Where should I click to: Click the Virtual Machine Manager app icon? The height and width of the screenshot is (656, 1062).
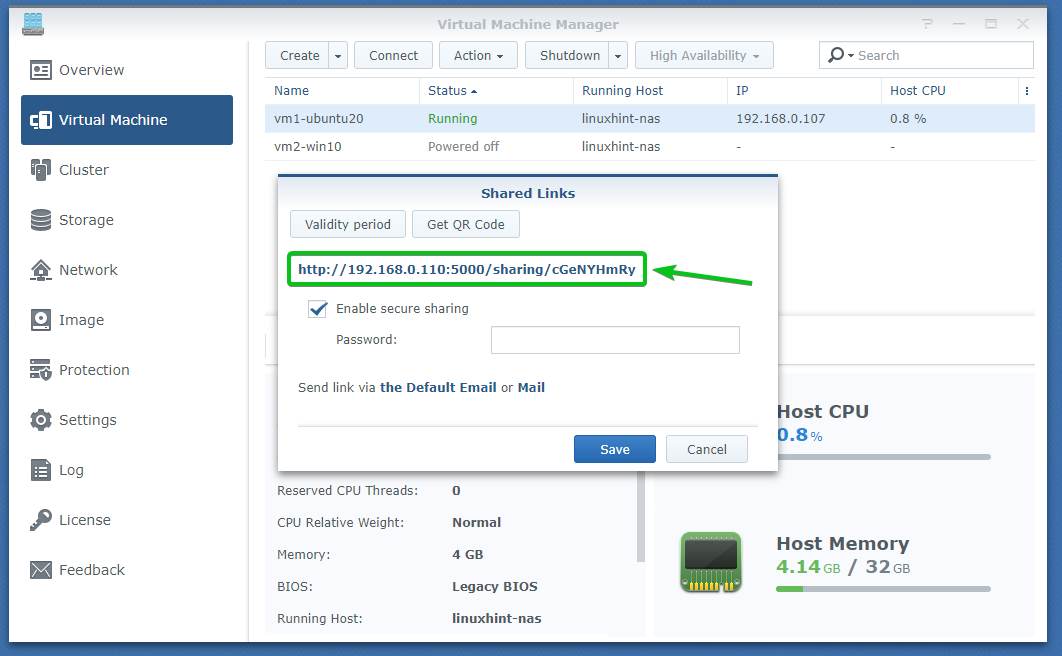point(33,24)
